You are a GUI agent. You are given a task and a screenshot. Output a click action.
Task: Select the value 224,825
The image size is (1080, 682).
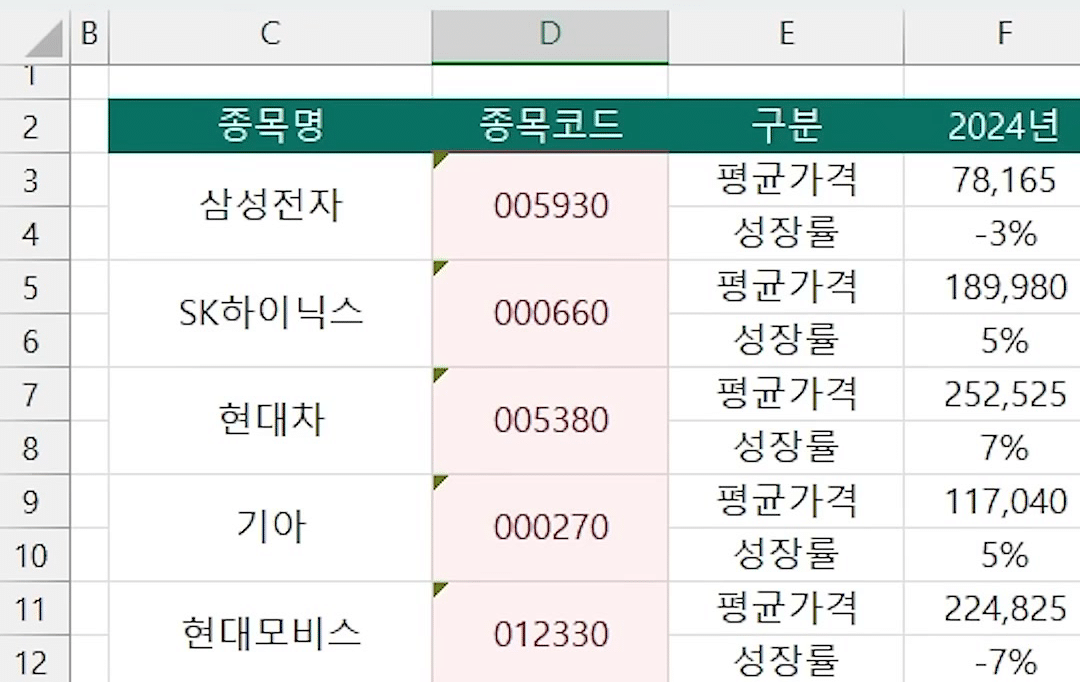[992, 608]
